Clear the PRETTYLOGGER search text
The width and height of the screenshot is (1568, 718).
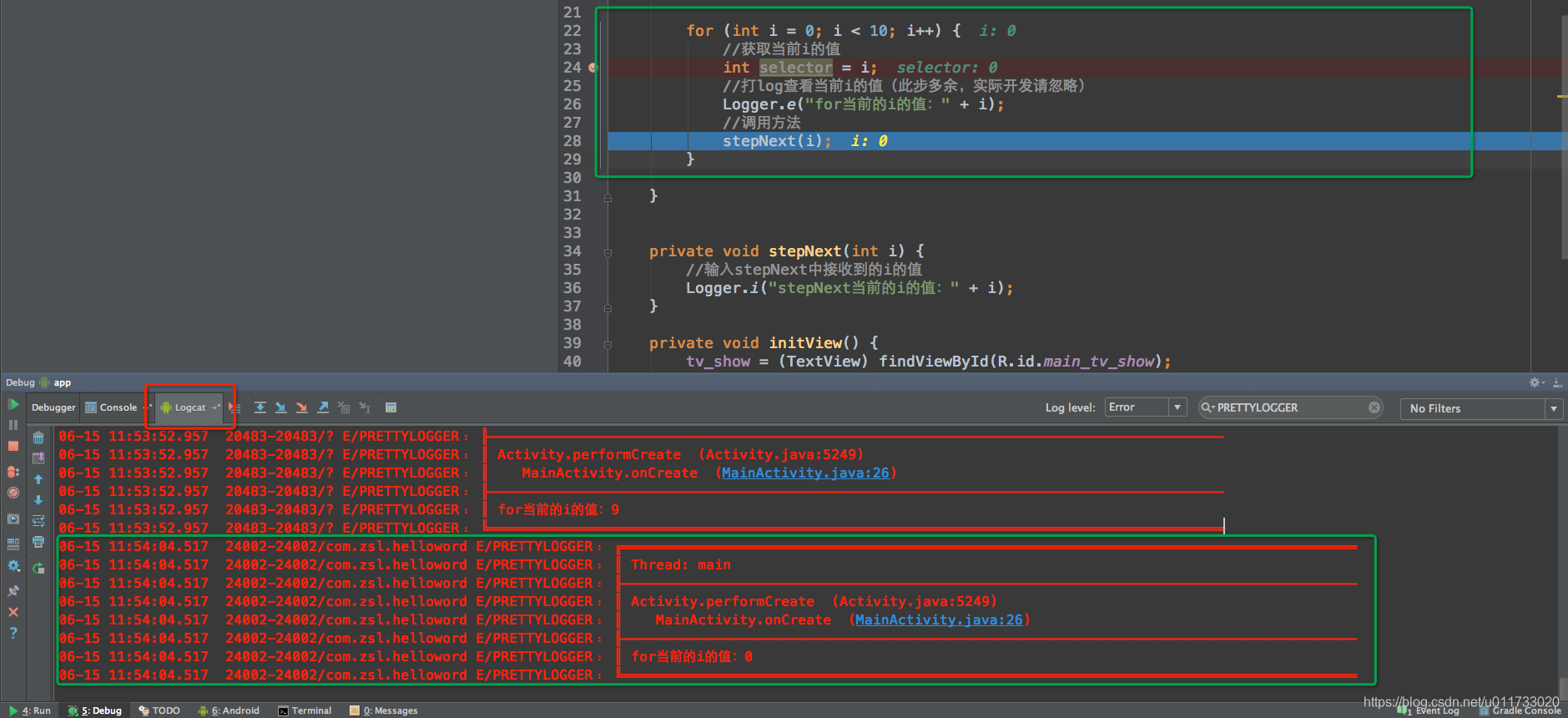pyautogui.click(x=1374, y=407)
